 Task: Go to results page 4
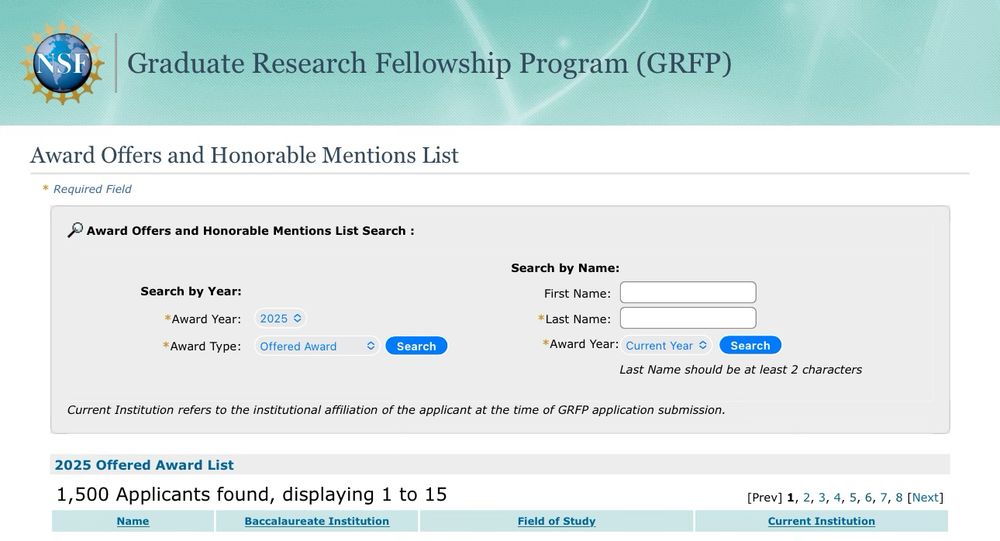(837, 498)
